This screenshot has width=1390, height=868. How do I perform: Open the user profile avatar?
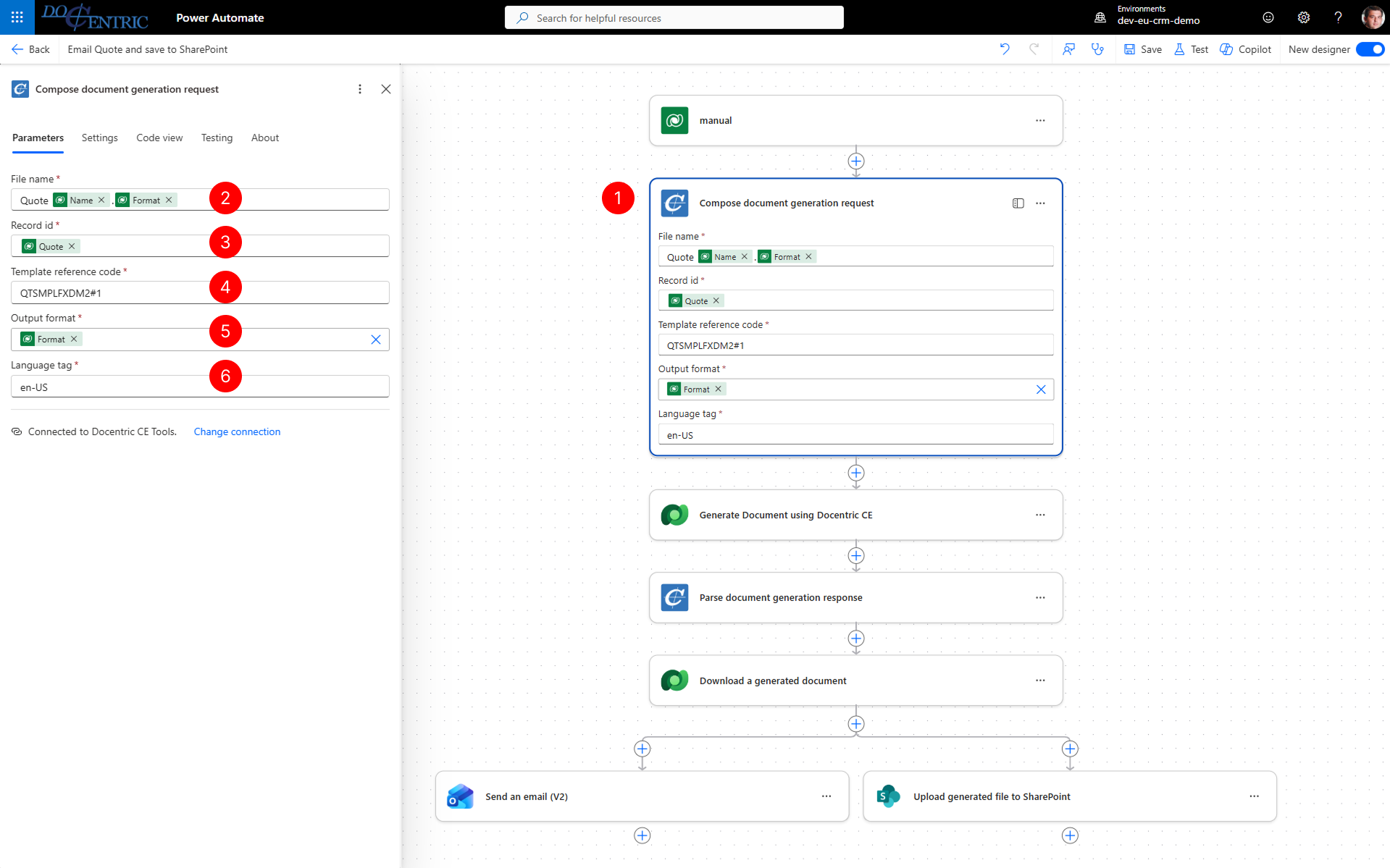1372,17
